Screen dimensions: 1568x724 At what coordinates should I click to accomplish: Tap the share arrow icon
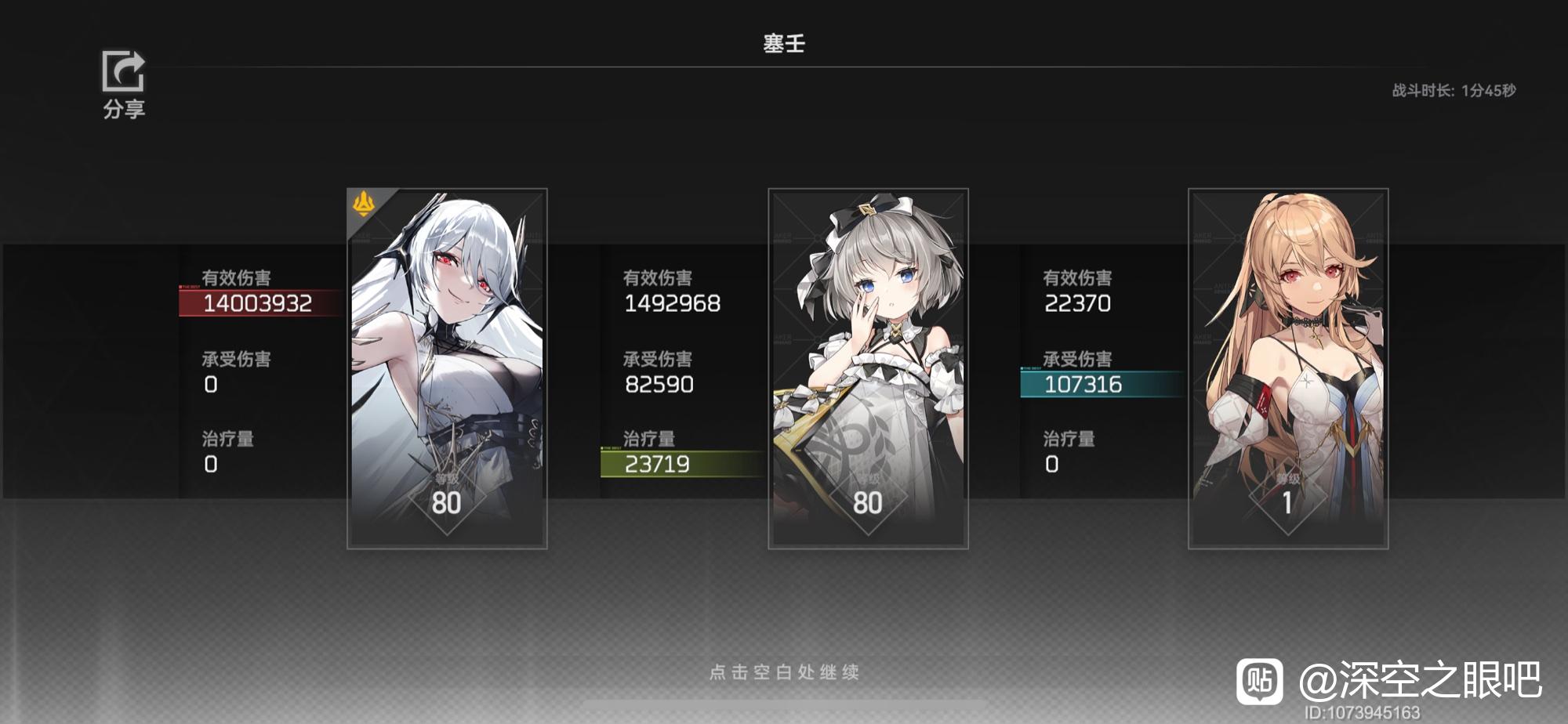pos(124,71)
